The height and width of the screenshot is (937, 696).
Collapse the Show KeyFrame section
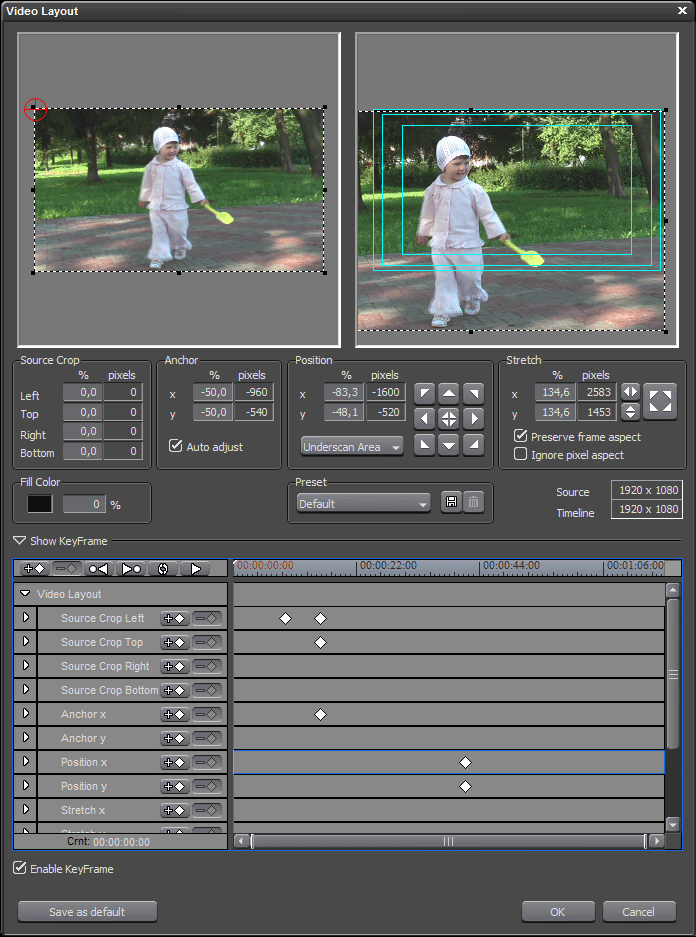(20, 541)
